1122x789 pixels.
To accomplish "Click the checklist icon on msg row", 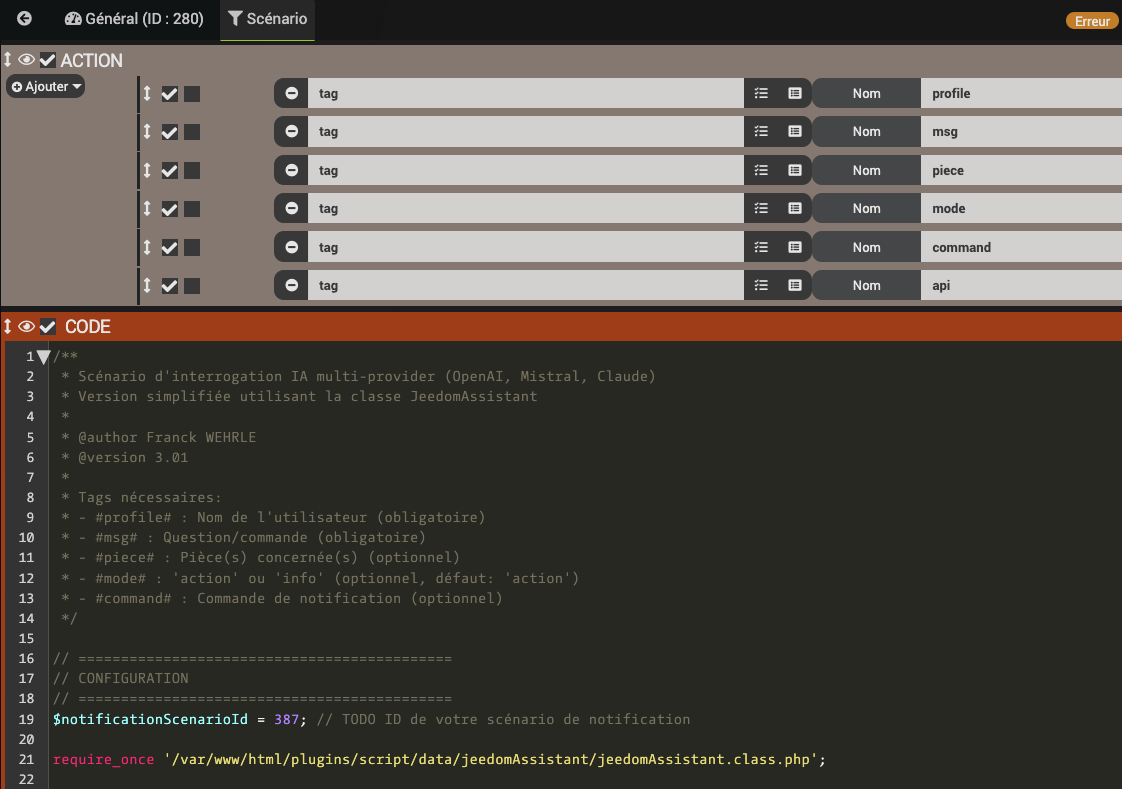I will click(761, 131).
